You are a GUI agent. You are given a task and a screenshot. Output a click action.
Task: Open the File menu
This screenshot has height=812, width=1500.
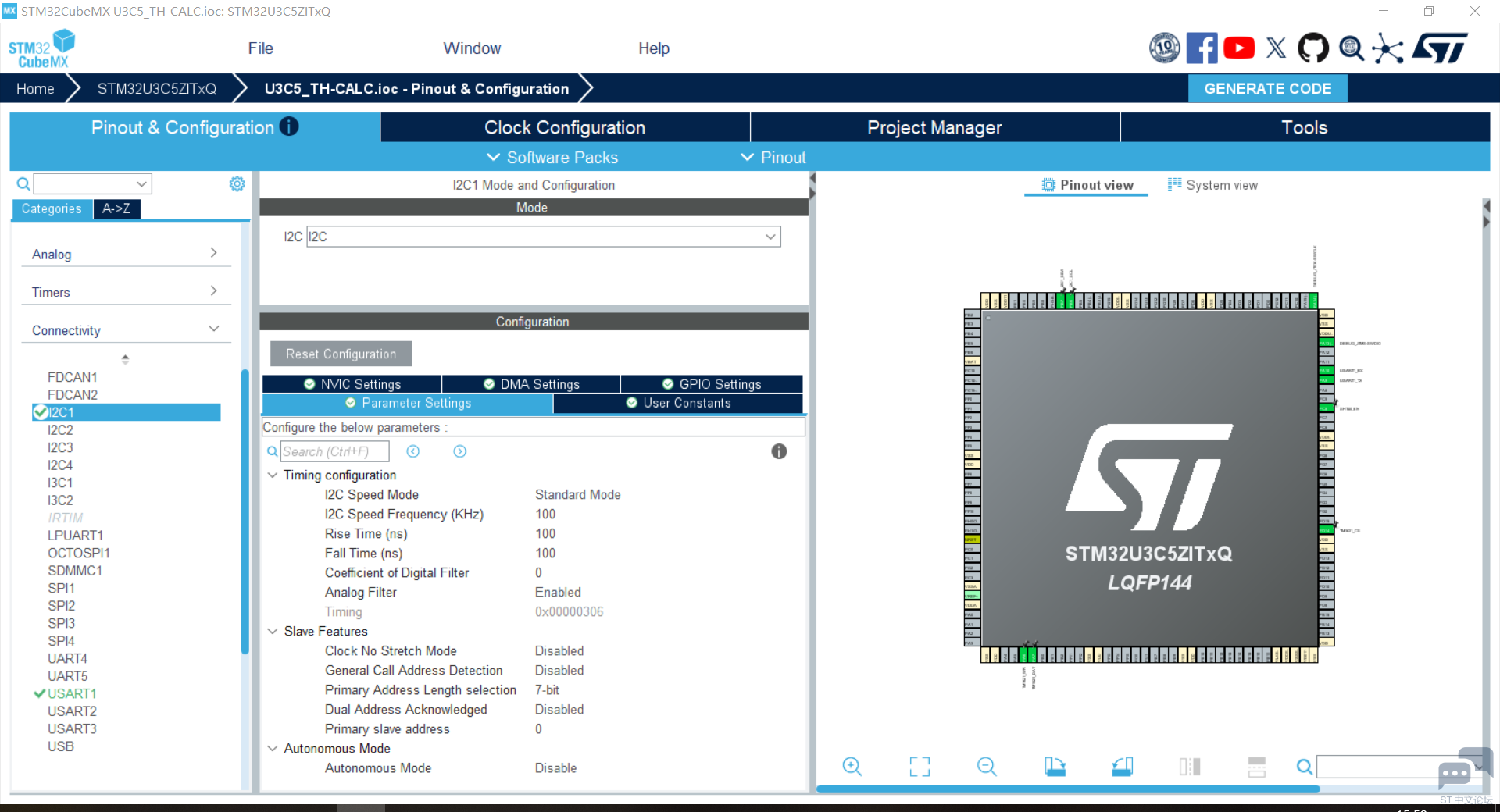[260, 48]
